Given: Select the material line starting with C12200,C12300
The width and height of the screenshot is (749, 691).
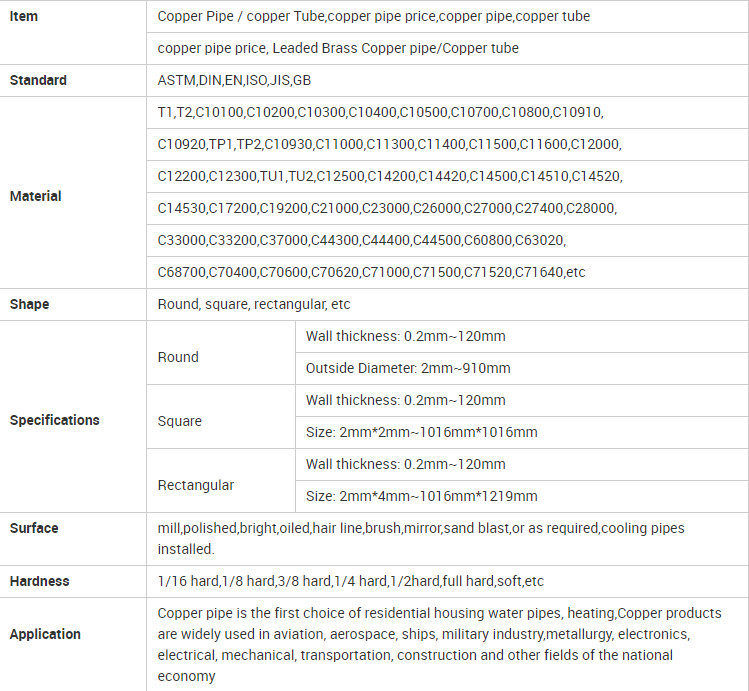Looking at the screenshot, I should [390, 176].
